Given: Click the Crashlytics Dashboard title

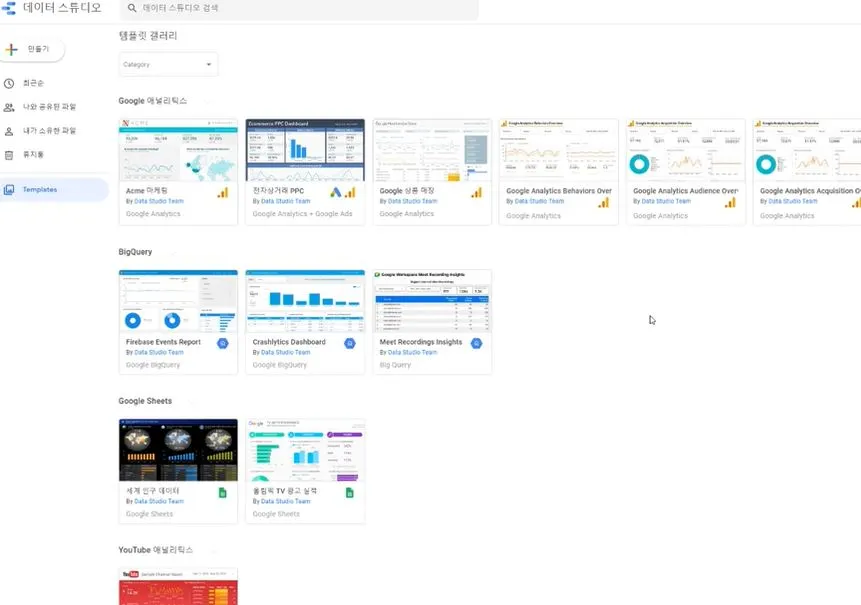Looking at the screenshot, I should 289,342.
